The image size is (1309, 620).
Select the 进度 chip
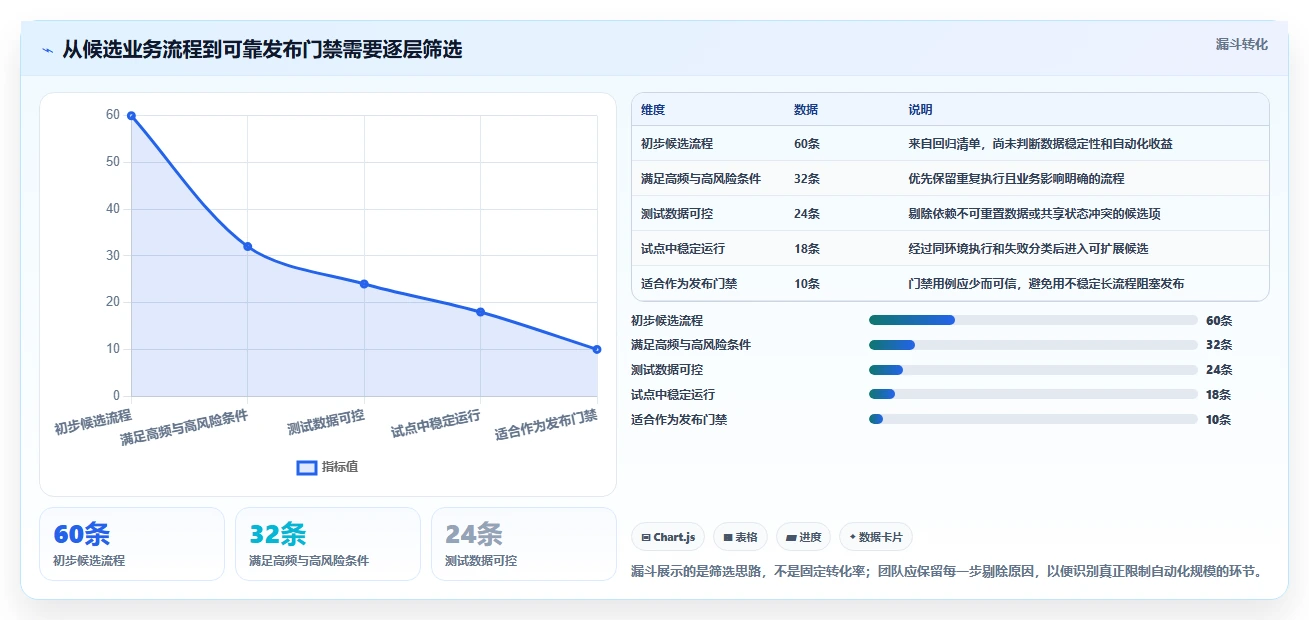(803, 537)
